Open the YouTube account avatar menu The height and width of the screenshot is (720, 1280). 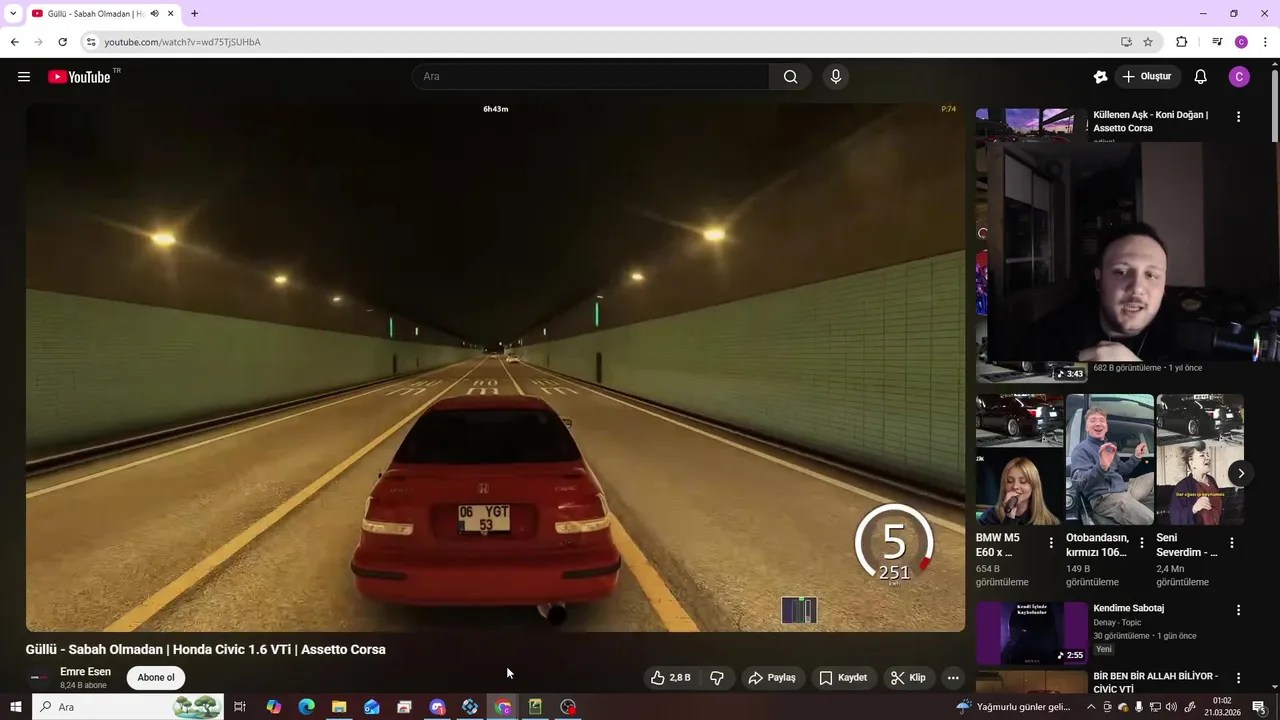click(1239, 77)
